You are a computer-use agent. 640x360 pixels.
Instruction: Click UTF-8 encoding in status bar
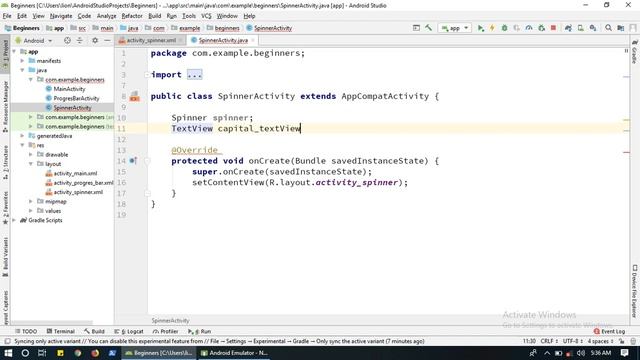tap(572, 341)
